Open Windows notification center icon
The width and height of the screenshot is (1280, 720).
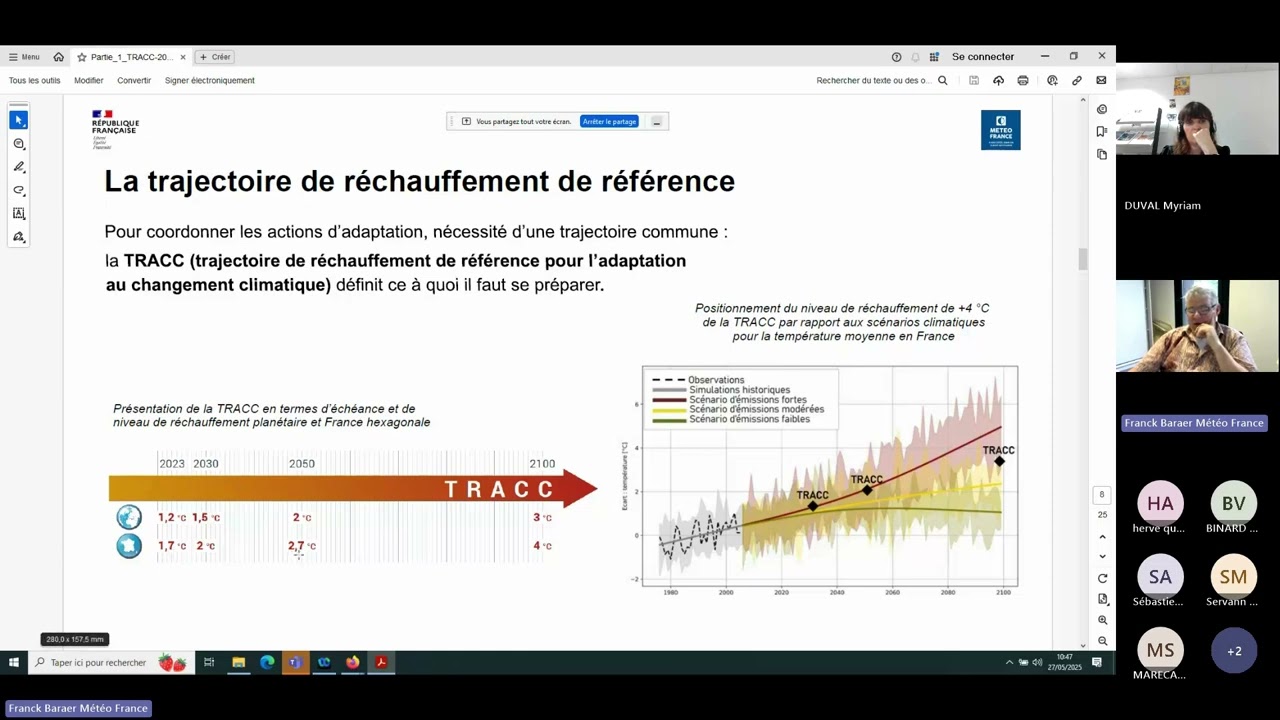1097,662
